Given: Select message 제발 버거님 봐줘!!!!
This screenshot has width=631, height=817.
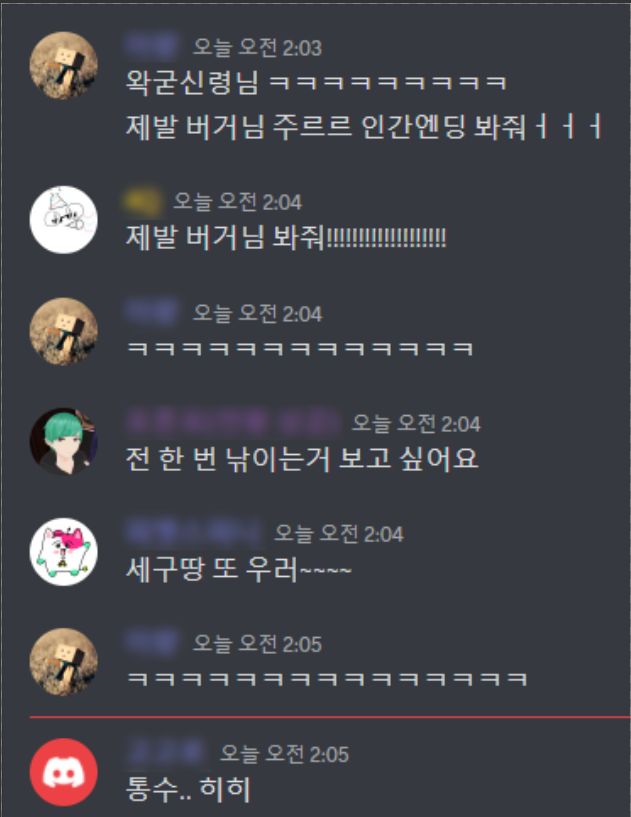Looking at the screenshot, I should pyautogui.click(x=286, y=238).
